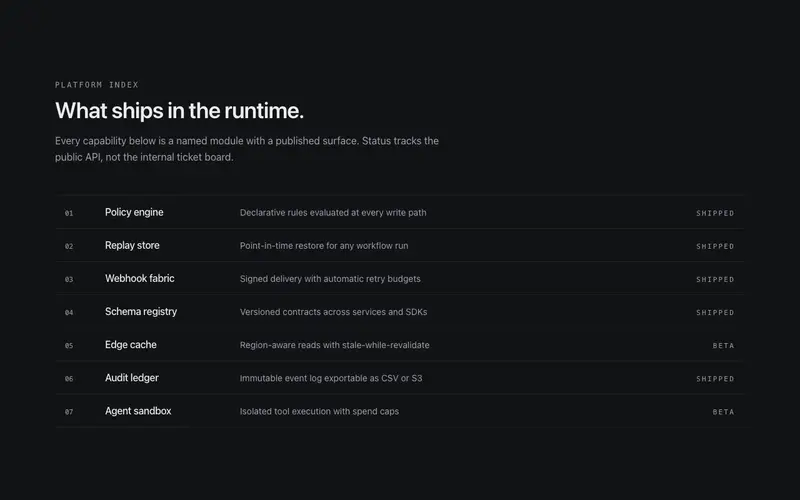Image resolution: width=800 pixels, height=500 pixels.
Task: Open the Agent sandbox module name
Action: (138, 411)
